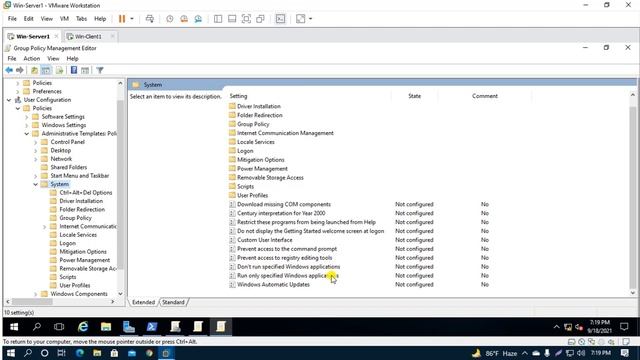The image size is (640, 360).
Task: Collapse the System tree node
Action: coord(36,184)
